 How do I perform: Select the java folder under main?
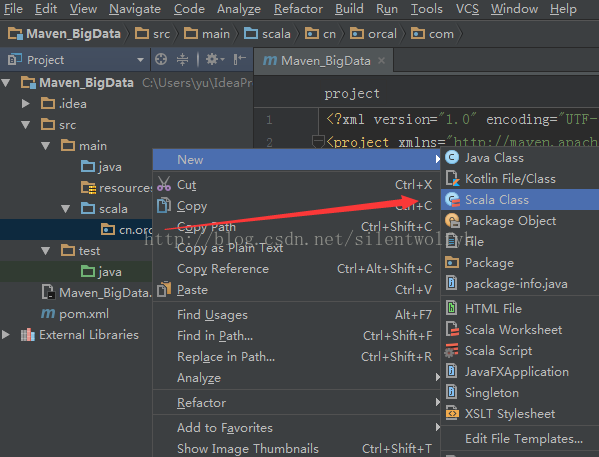coord(110,167)
